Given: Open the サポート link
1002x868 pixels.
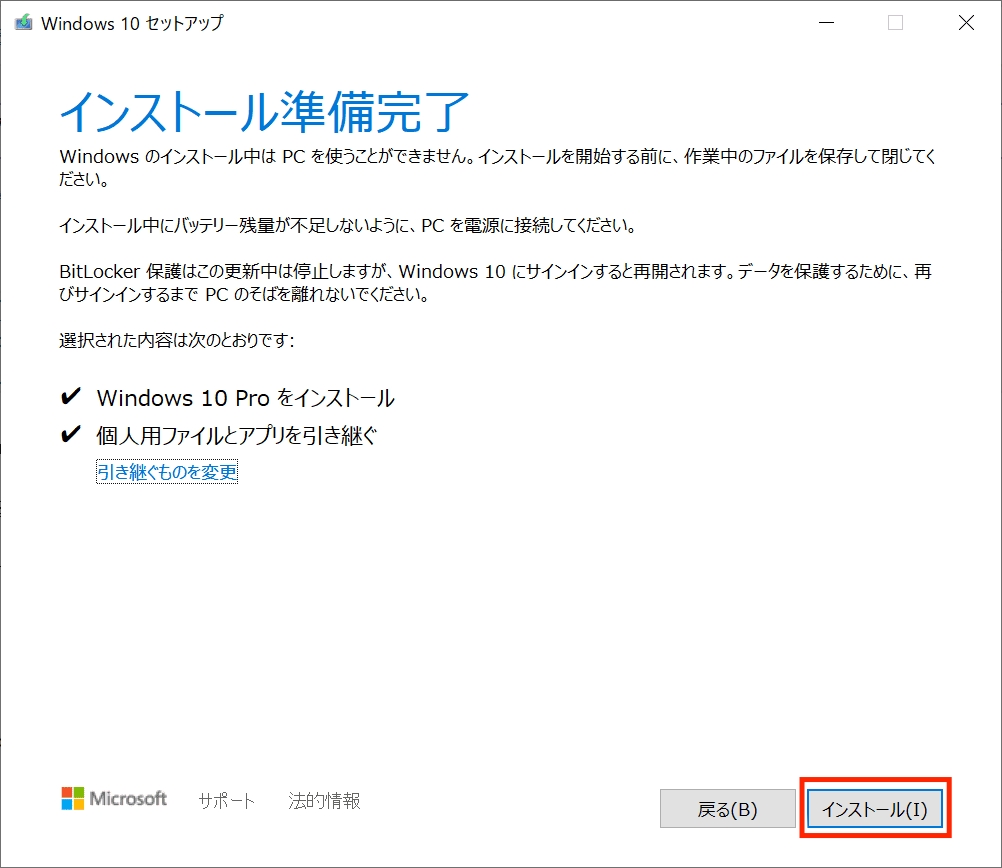Looking at the screenshot, I should click(226, 800).
